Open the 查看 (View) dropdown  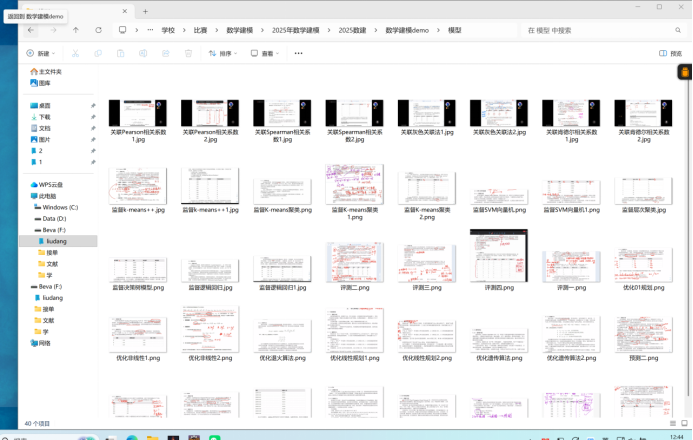pos(265,53)
